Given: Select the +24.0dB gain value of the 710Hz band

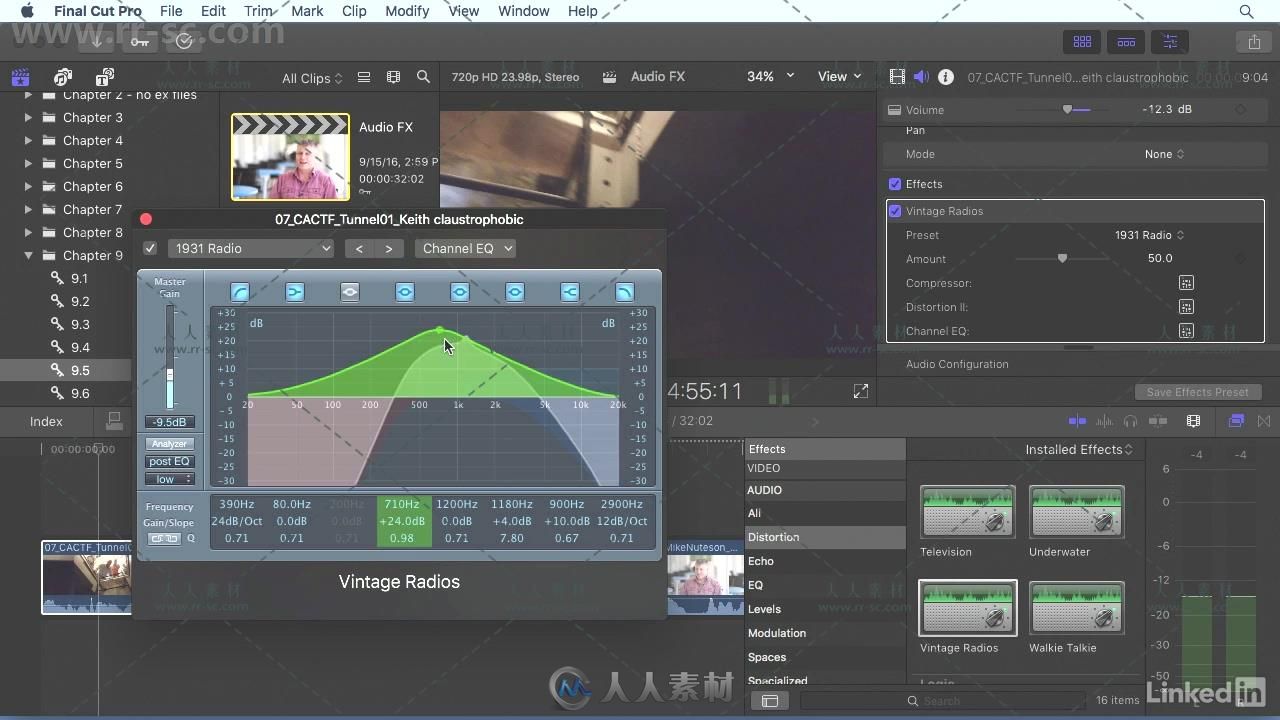Looking at the screenshot, I should click(x=402, y=521).
